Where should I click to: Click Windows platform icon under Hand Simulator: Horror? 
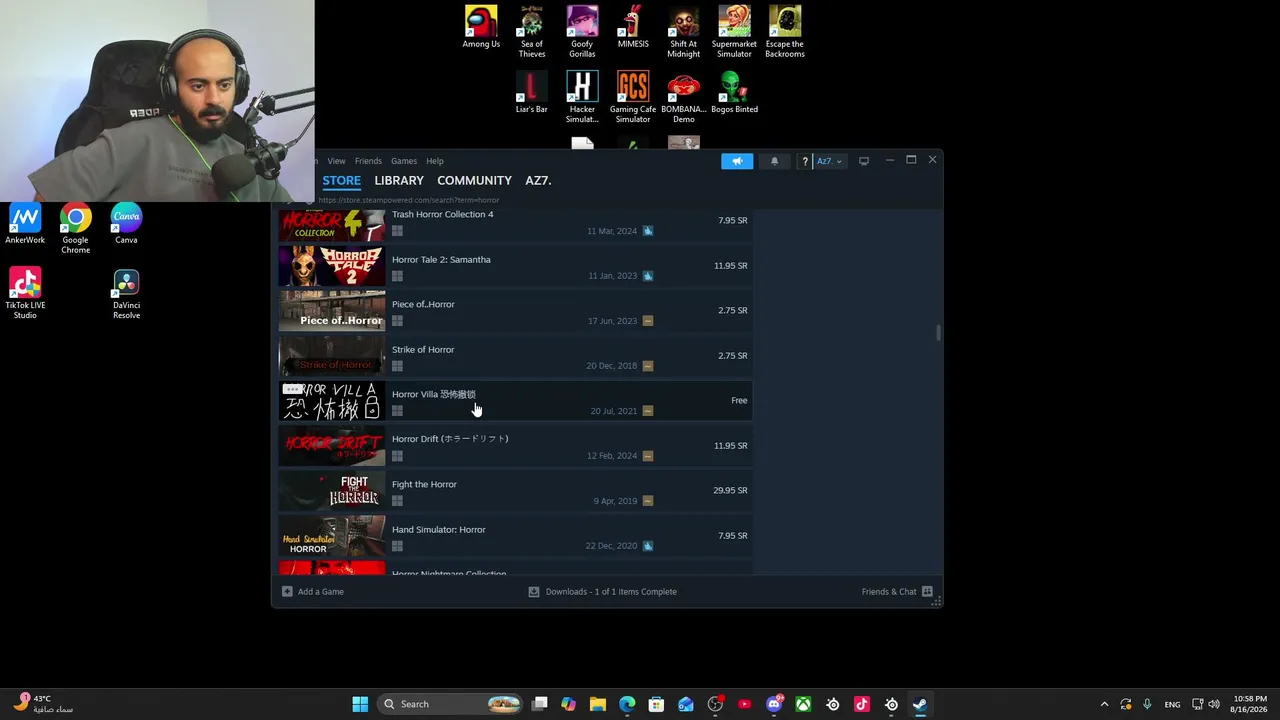point(397,546)
